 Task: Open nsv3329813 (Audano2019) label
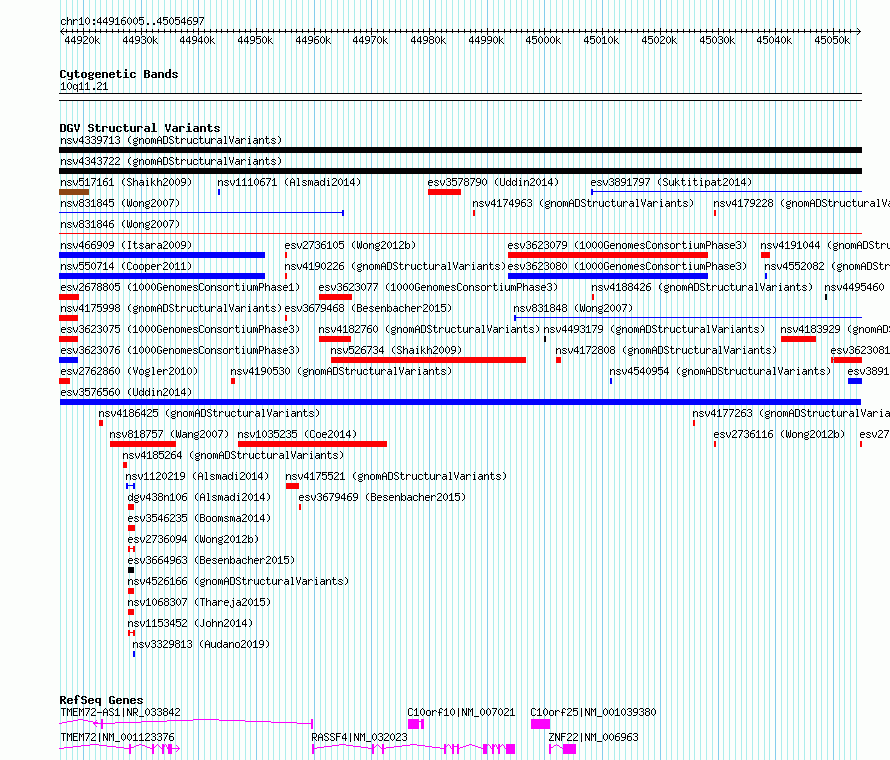(201, 644)
